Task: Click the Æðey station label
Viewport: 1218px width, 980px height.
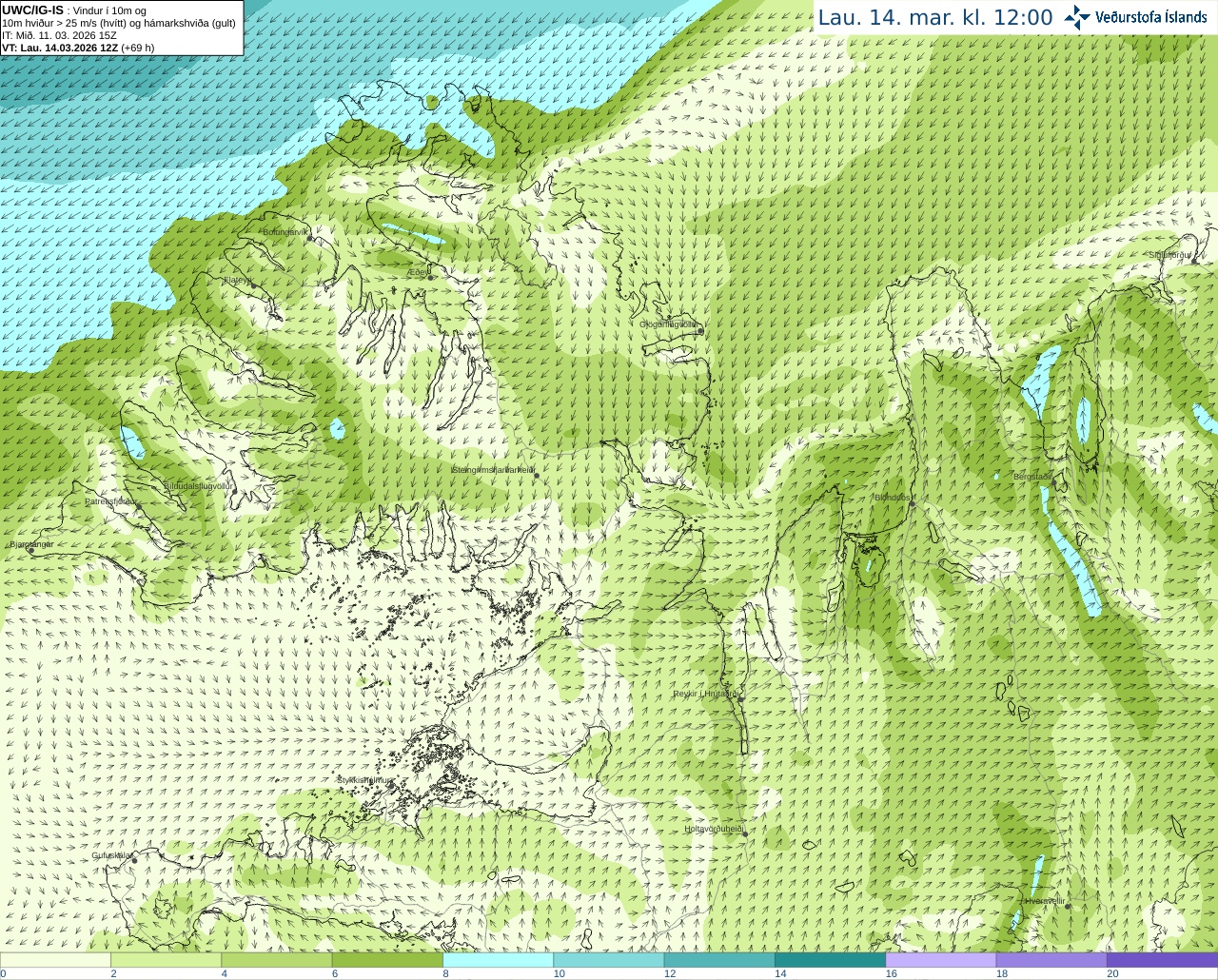Action: (419, 272)
